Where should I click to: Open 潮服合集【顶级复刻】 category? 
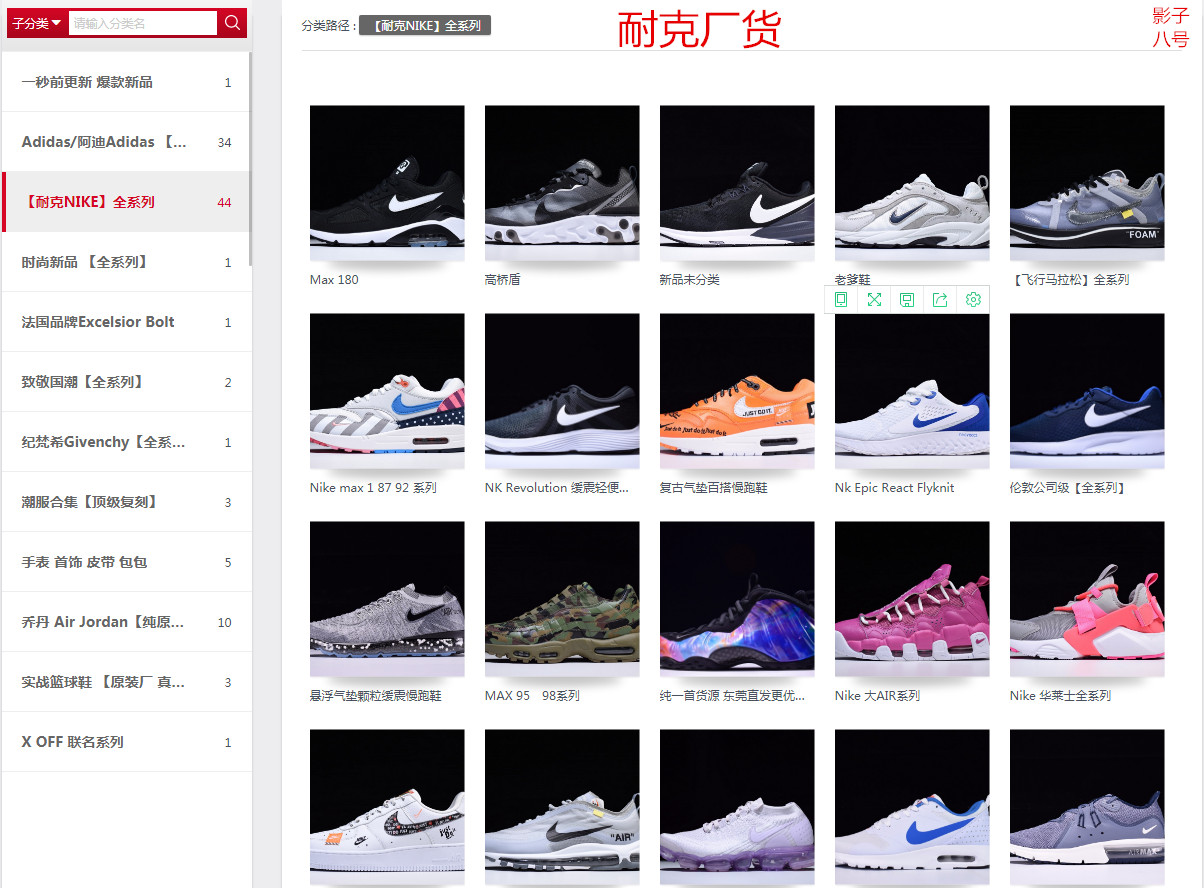126,502
